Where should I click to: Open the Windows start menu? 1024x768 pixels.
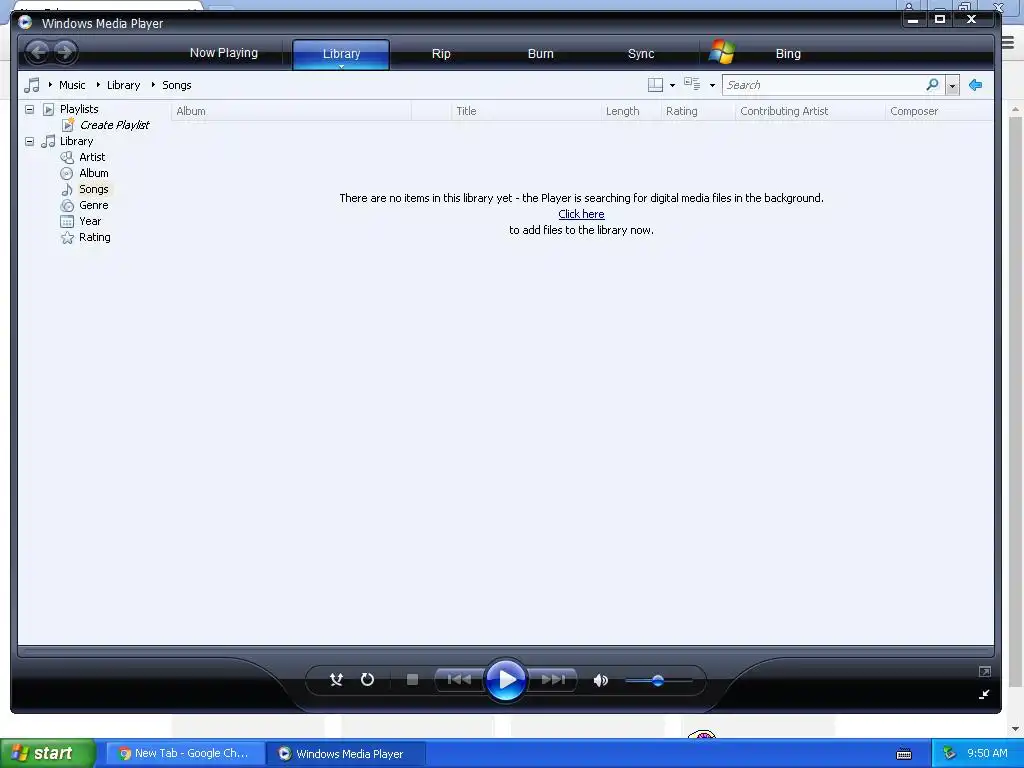[47, 754]
